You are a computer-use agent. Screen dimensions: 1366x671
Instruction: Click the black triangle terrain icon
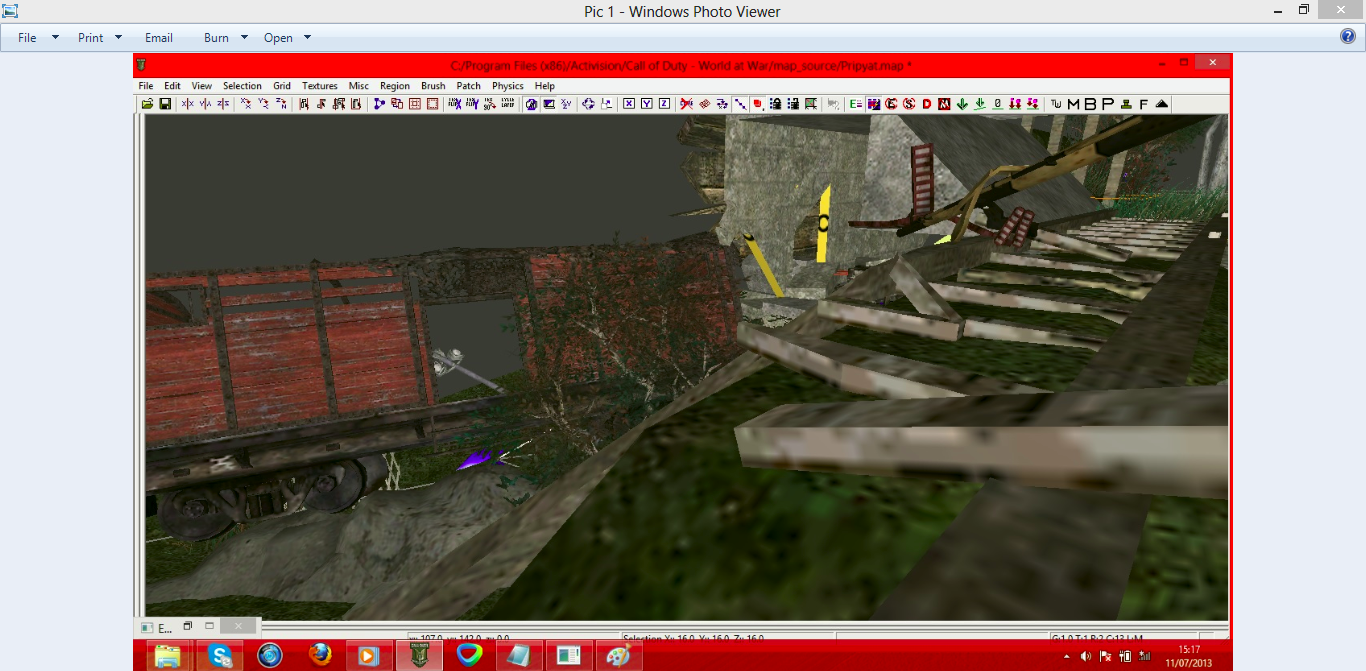tap(1162, 104)
